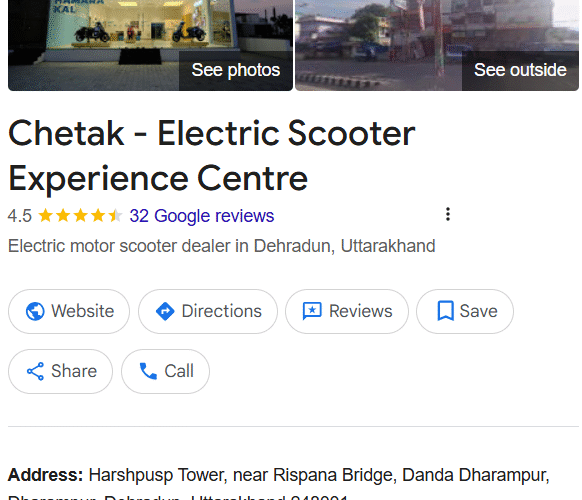This screenshot has height=500, width=582.
Task: Click the star rating icons
Action: (x=80, y=216)
